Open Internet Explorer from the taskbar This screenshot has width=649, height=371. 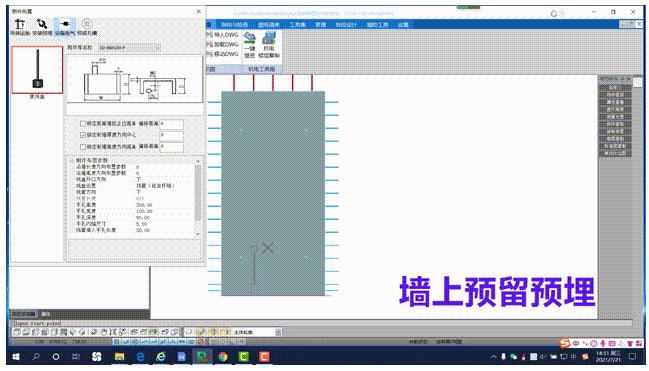(x=161, y=357)
